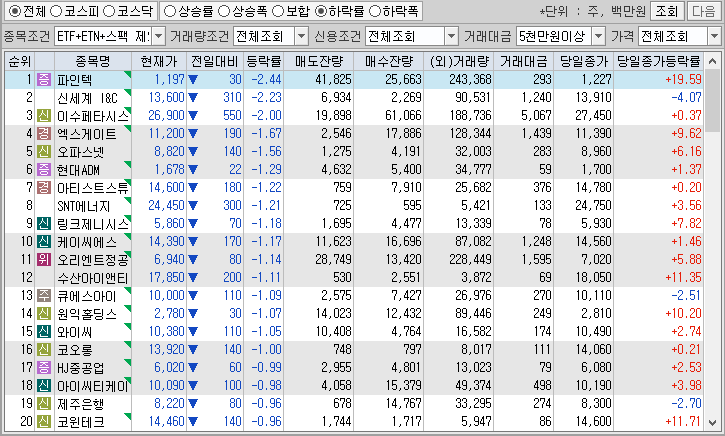This screenshot has height=436, width=725.
Task: Open the 거래대금 5천만원이상 dropdown
Action: pyautogui.click(x=598, y=36)
